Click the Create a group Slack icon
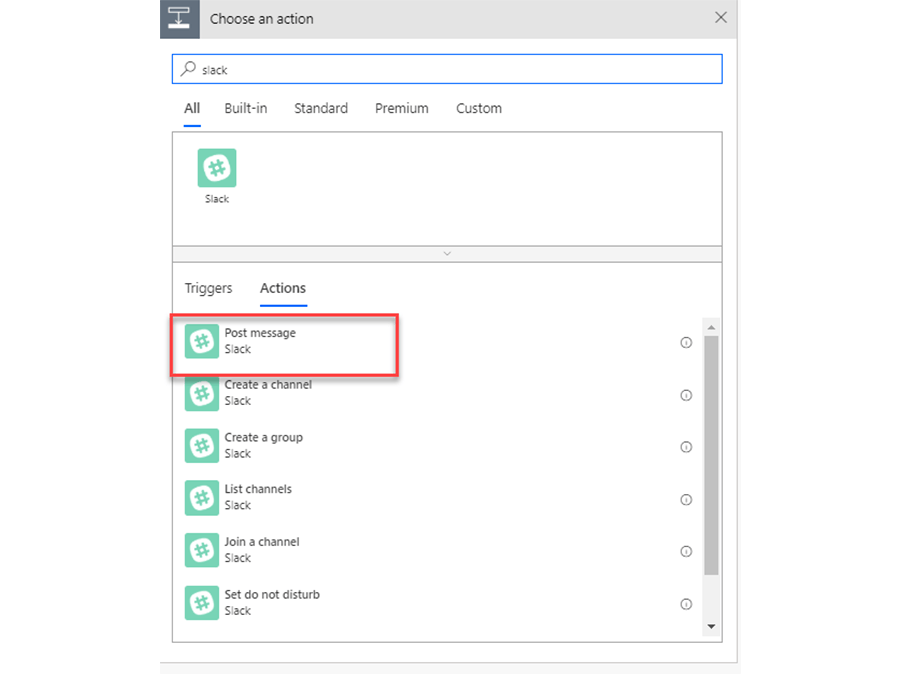 pyautogui.click(x=201, y=446)
